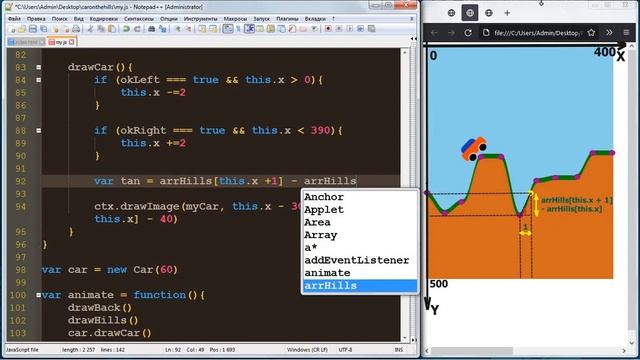This screenshot has height=360, width=640.
Task: Select arrHills in the autocomplete list
Action: coord(360,286)
